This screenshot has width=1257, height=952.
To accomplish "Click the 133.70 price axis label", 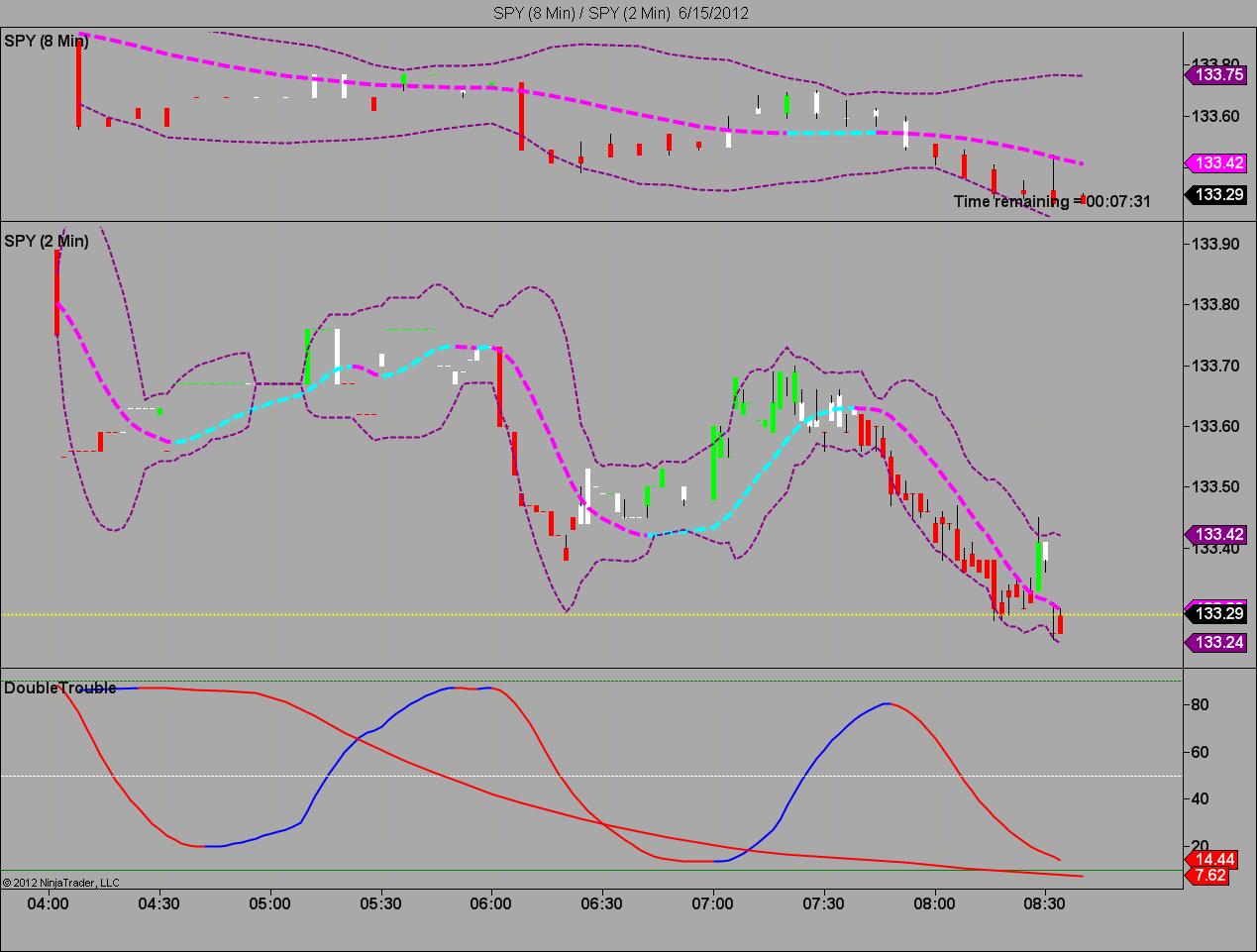I will pos(1214,366).
